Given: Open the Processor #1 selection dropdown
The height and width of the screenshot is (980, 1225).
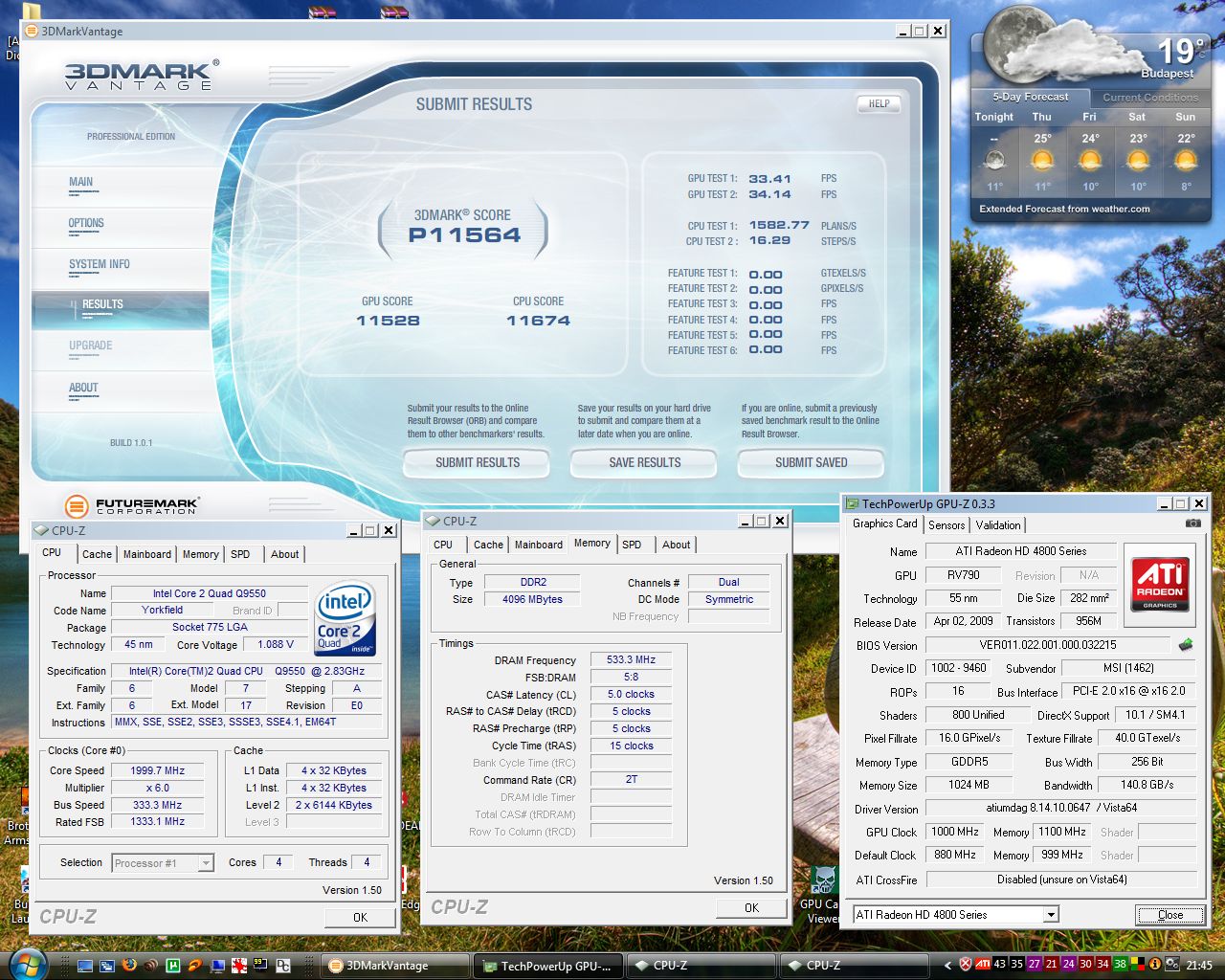Looking at the screenshot, I should click(206, 863).
